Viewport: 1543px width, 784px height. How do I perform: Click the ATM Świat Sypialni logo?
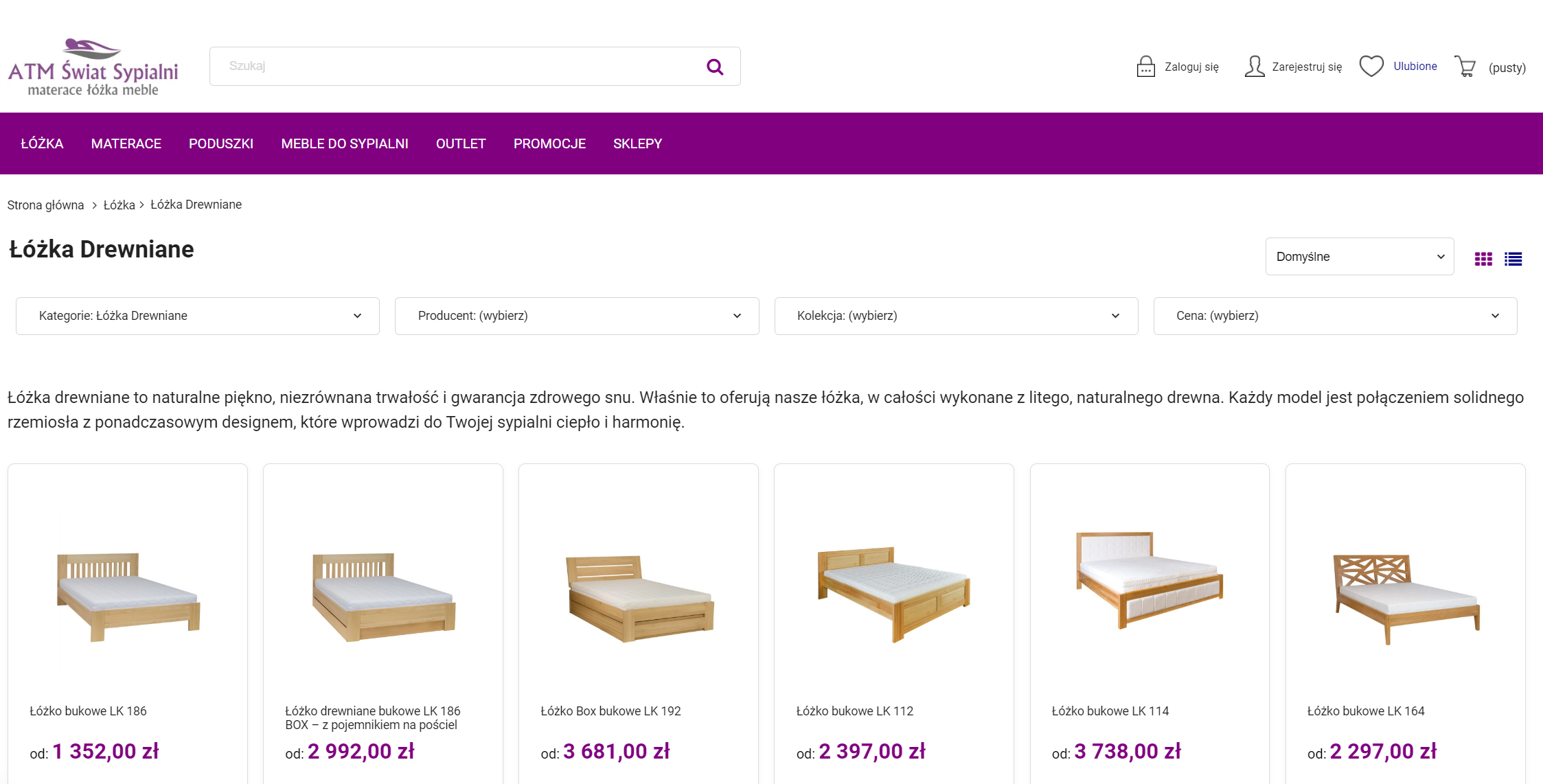coord(93,66)
